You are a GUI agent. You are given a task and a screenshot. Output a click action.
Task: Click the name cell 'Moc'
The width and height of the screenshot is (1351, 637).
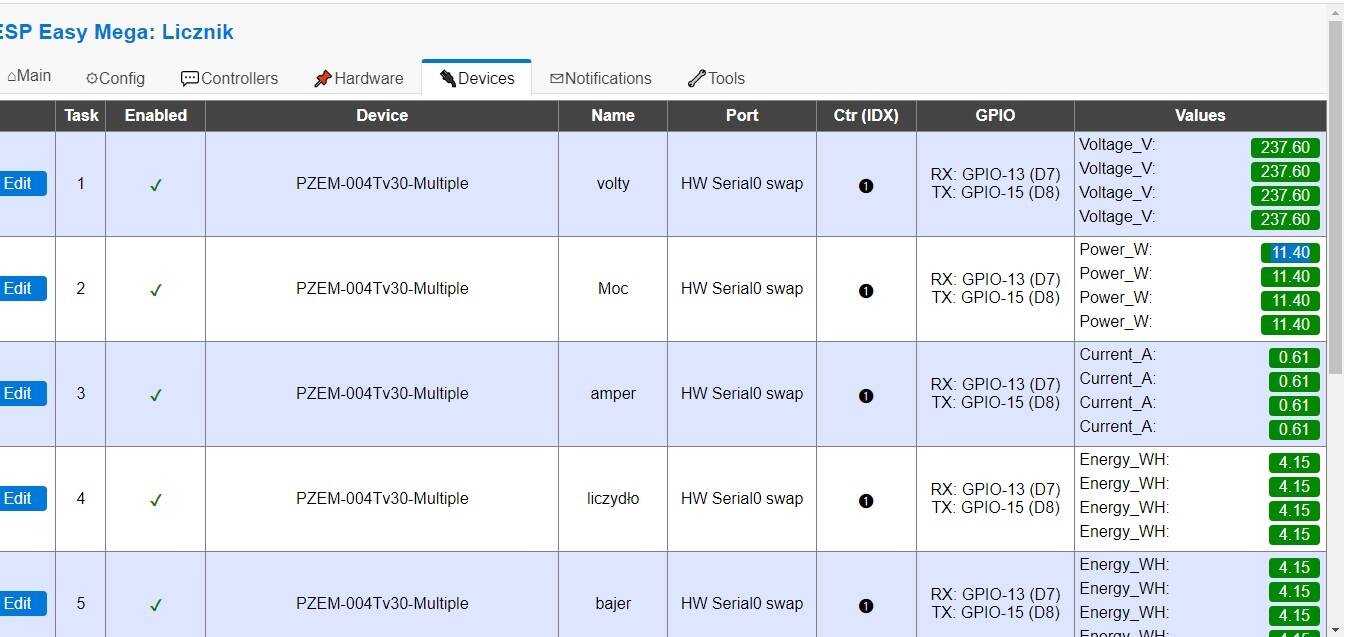pyautogui.click(x=613, y=289)
